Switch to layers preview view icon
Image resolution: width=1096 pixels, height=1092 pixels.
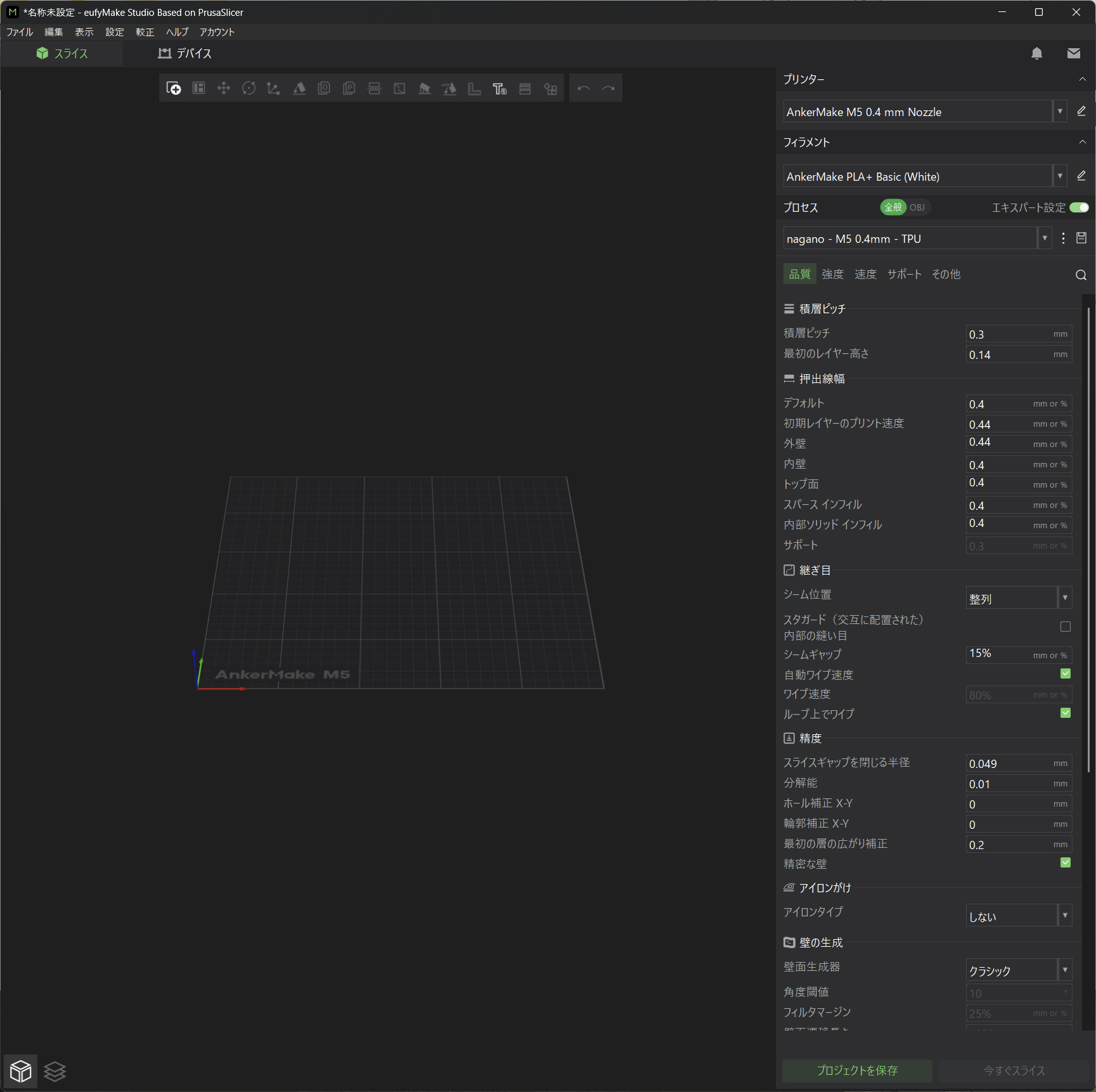[55, 1071]
